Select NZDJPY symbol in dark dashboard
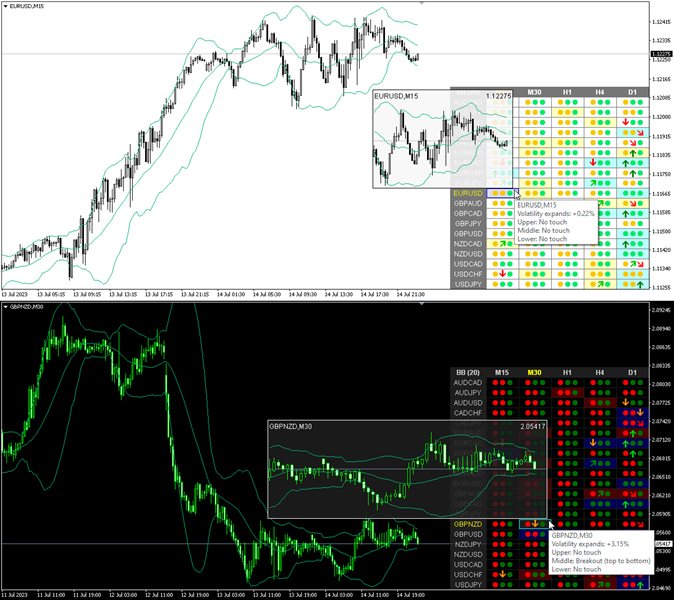 (x=468, y=544)
